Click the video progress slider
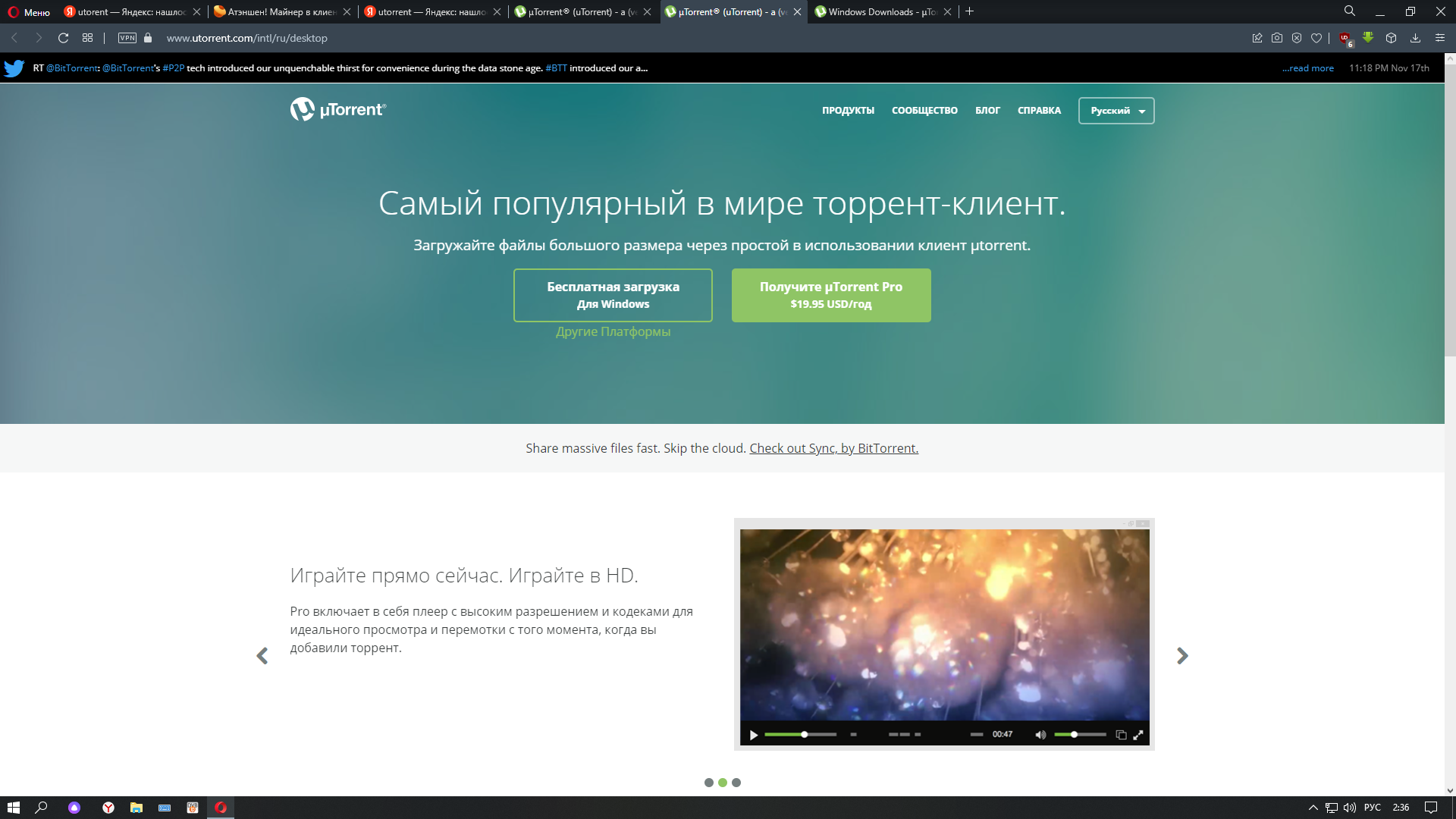Viewport: 1456px width, 819px height. (x=800, y=735)
